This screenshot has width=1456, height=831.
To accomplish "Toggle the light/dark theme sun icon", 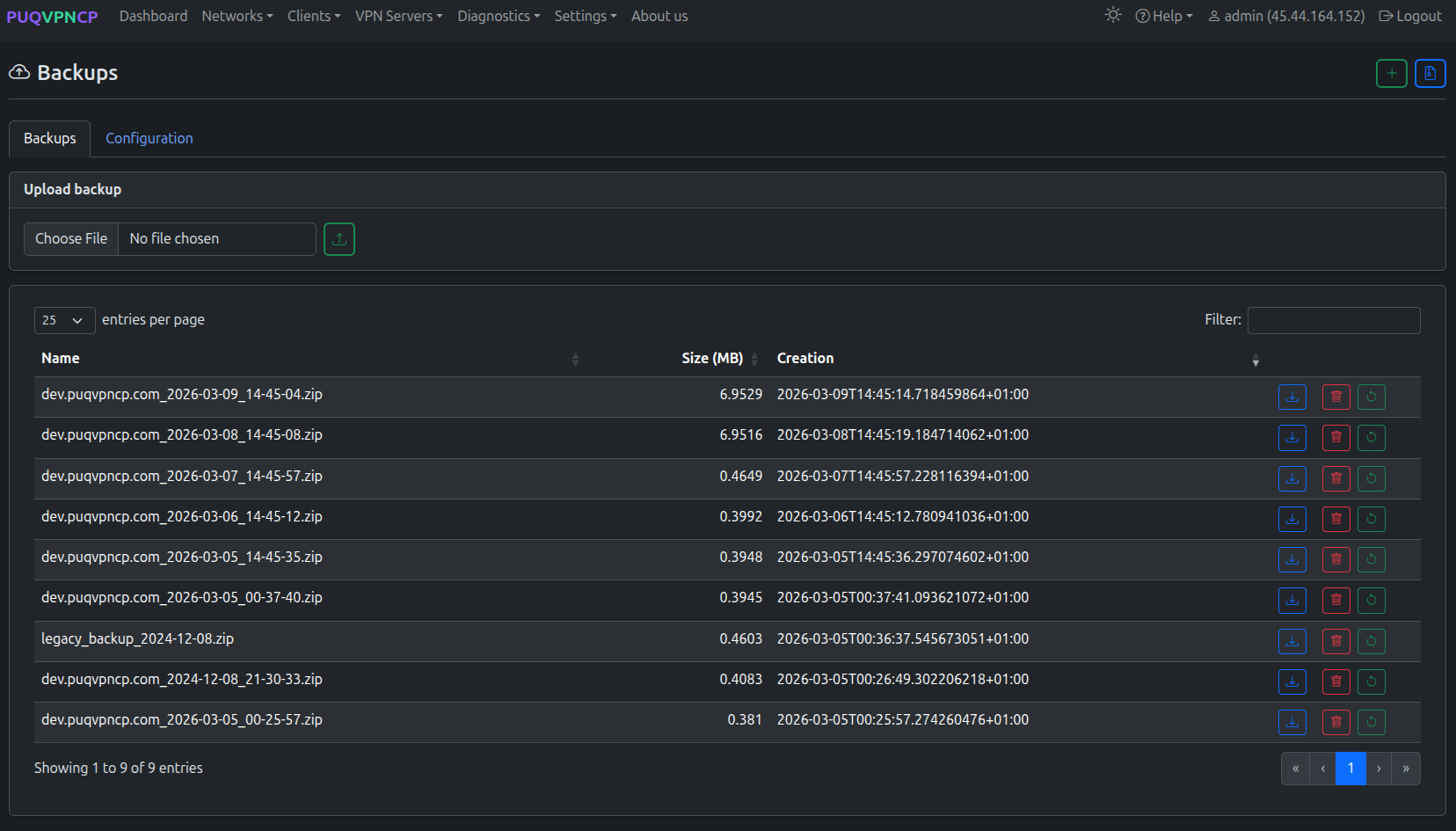I will pyautogui.click(x=1113, y=15).
